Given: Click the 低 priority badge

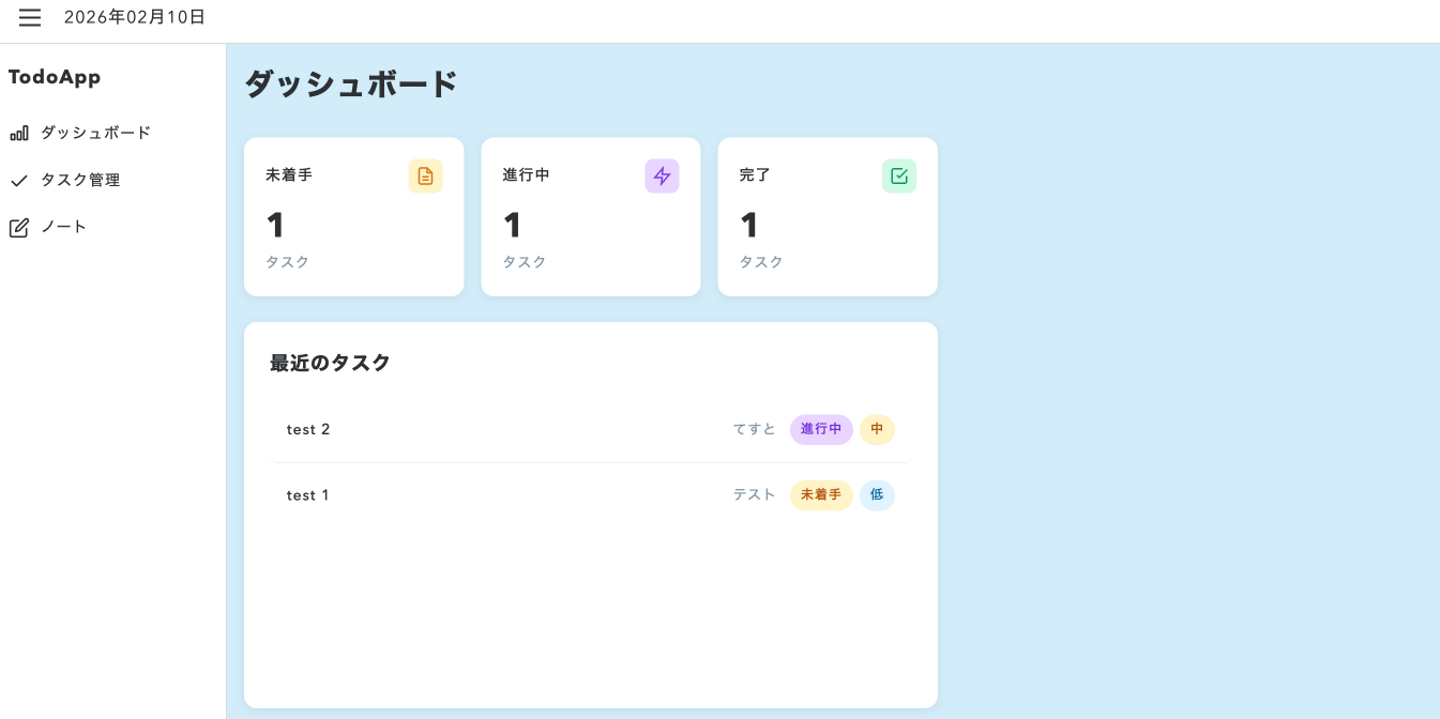Looking at the screenshot, I should coord(877,496).
